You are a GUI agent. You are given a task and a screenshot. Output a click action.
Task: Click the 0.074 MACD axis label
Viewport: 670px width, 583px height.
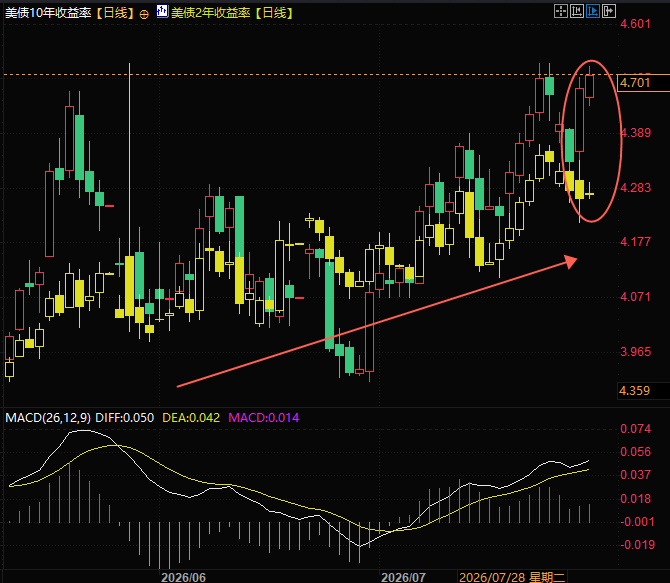point(635,428)
